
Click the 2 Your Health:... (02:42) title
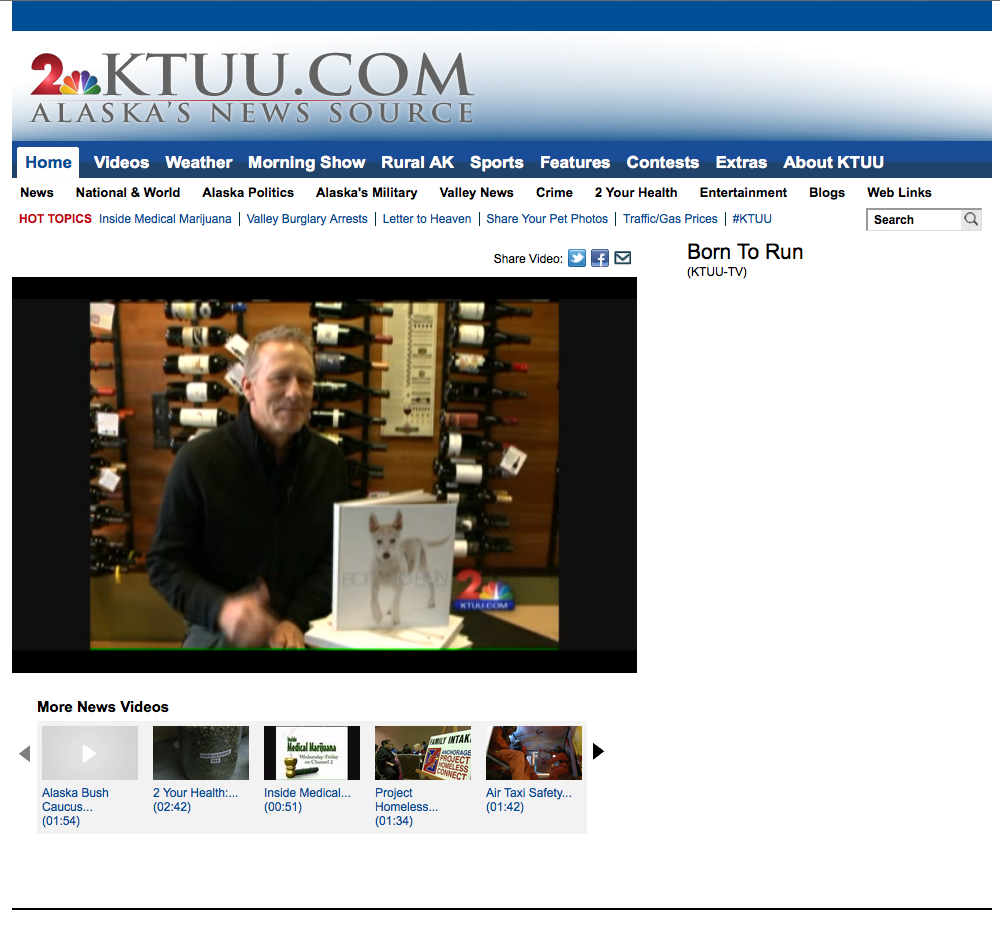click(x=195, y=799)
